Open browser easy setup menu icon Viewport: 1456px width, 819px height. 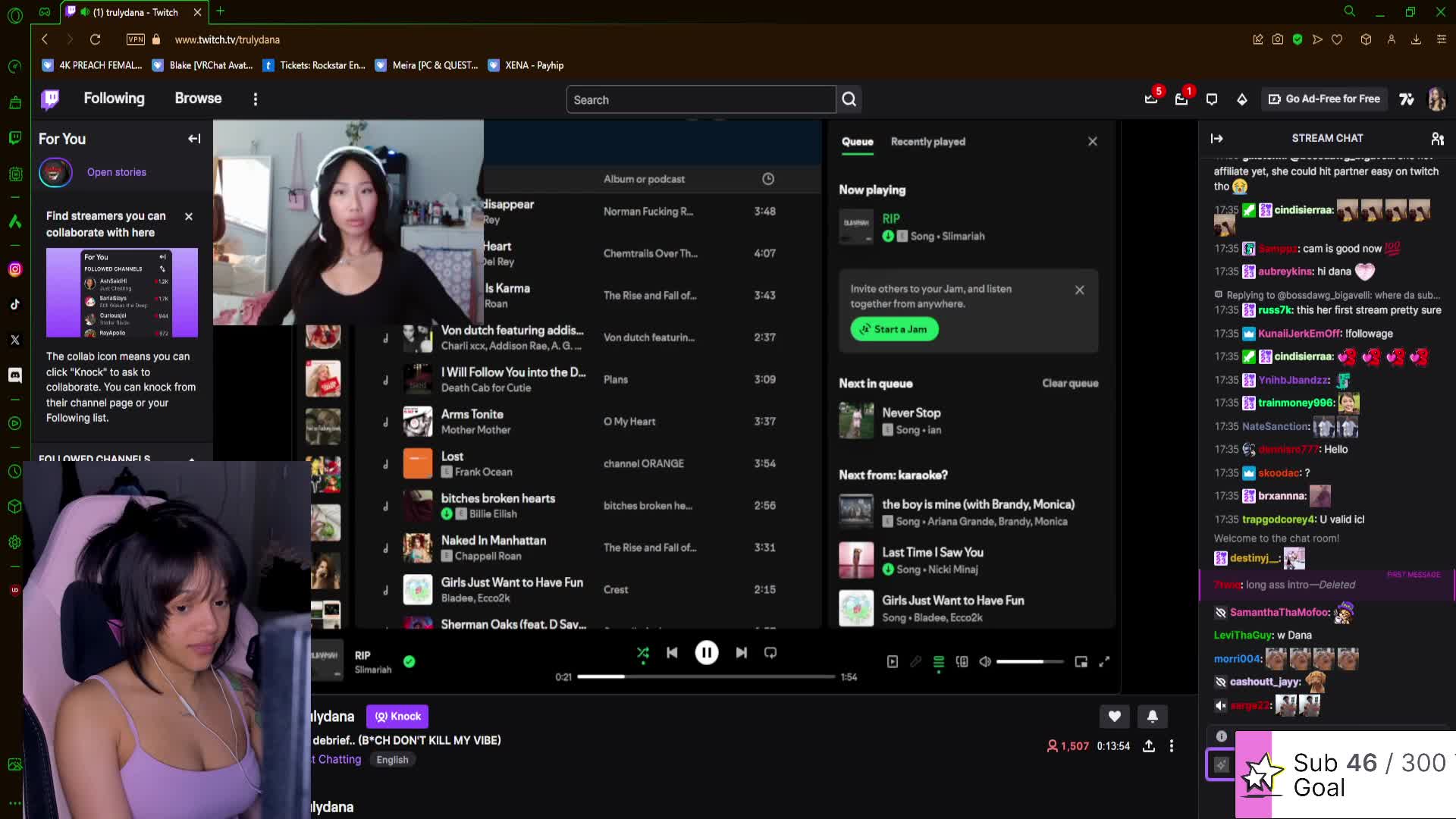click(1441, 39)
